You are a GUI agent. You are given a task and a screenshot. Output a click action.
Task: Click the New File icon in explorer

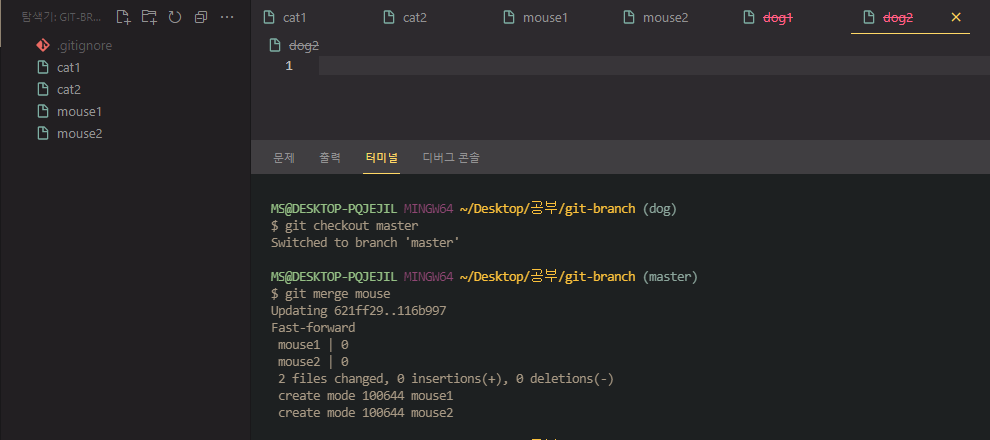tap(124, 17)
